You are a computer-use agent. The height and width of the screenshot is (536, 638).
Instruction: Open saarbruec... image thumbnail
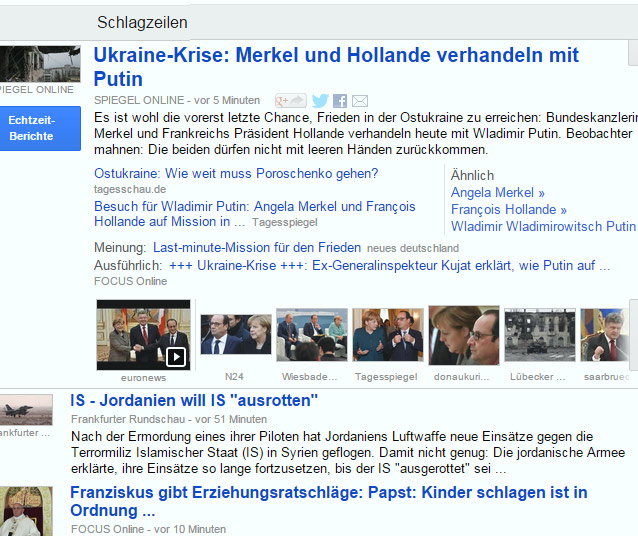point(605,335)
